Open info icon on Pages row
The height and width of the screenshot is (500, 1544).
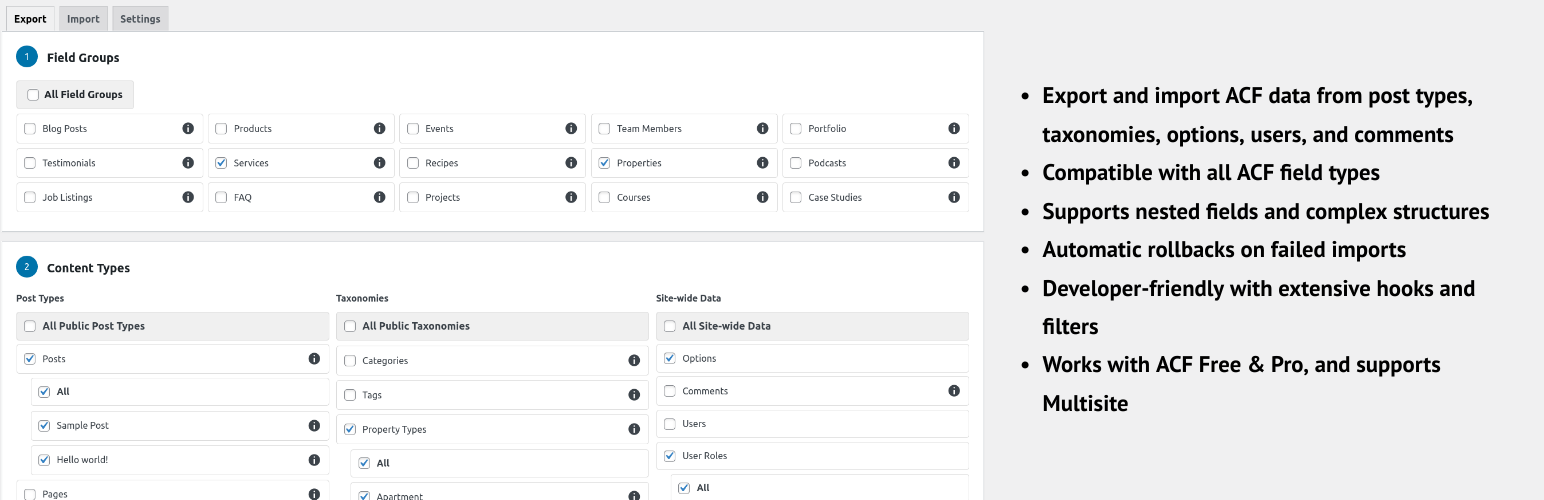(x=314, y=494)
